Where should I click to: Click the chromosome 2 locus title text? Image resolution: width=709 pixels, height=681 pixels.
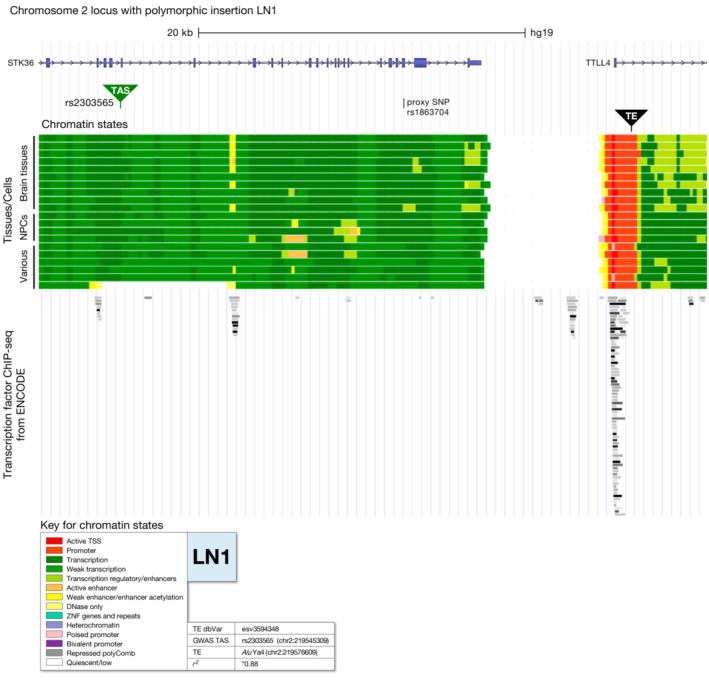pos(143,10)
